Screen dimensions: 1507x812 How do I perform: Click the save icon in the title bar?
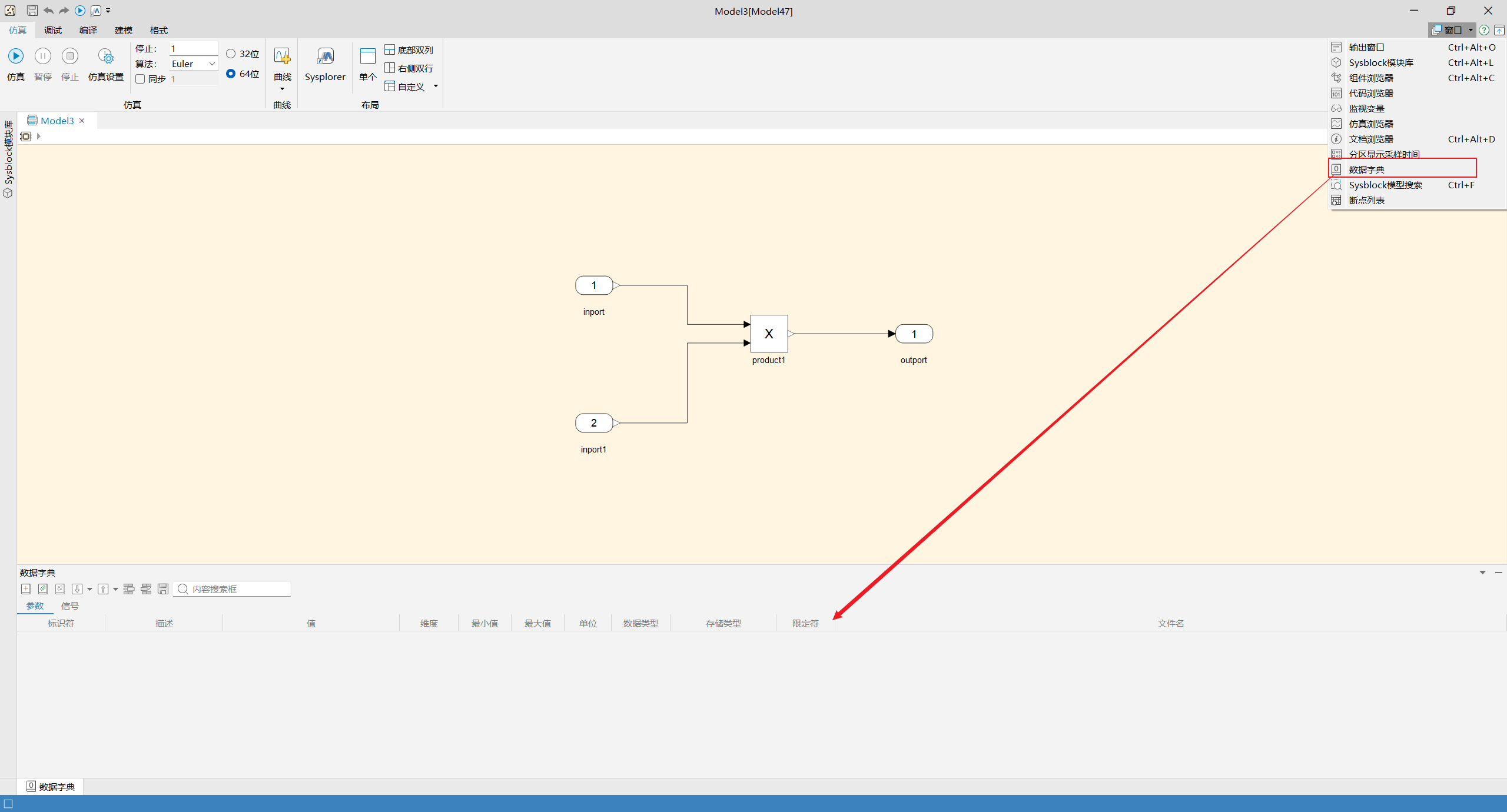tap(32, 11)
